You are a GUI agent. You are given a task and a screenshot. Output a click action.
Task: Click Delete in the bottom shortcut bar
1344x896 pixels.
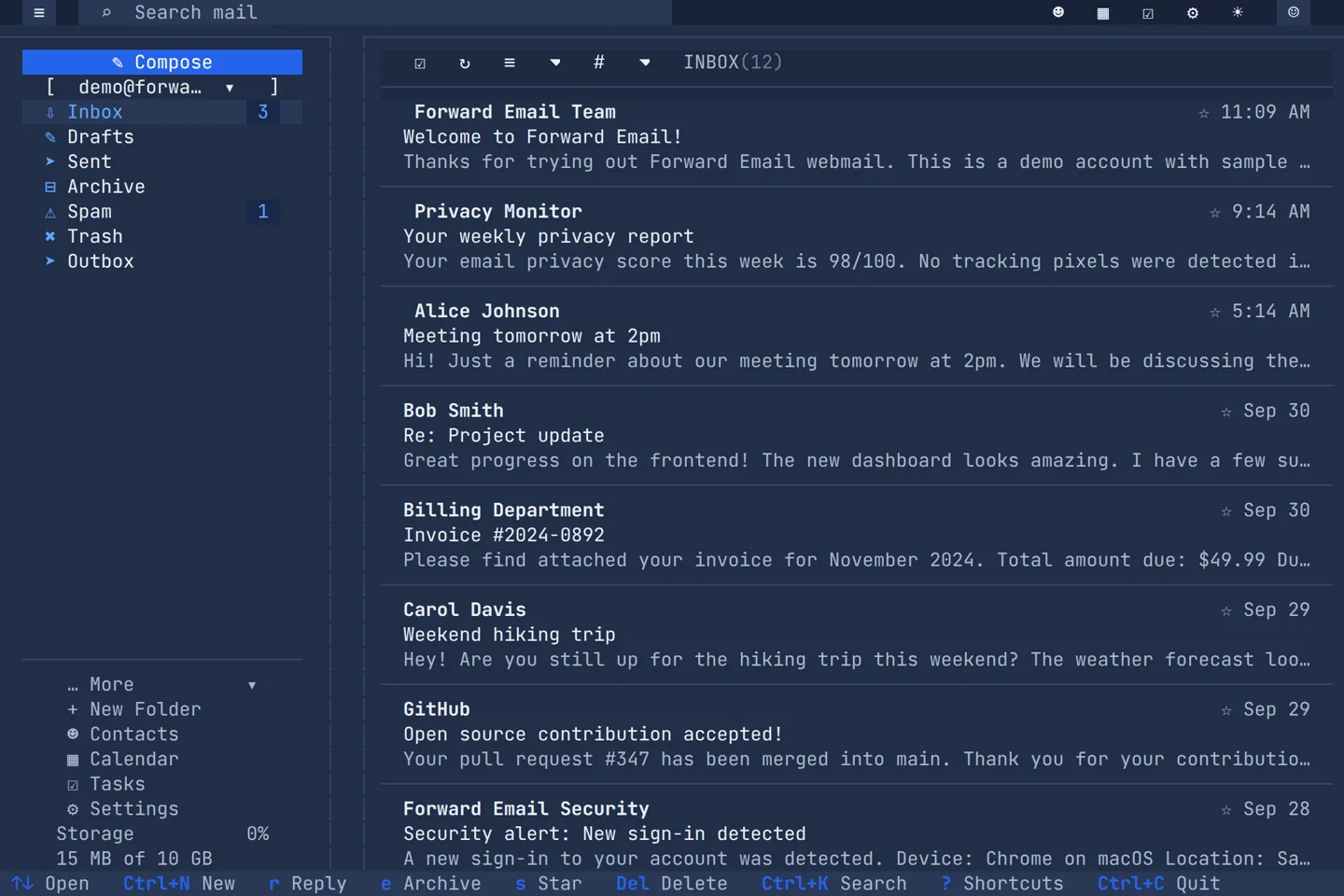(672, 884)
